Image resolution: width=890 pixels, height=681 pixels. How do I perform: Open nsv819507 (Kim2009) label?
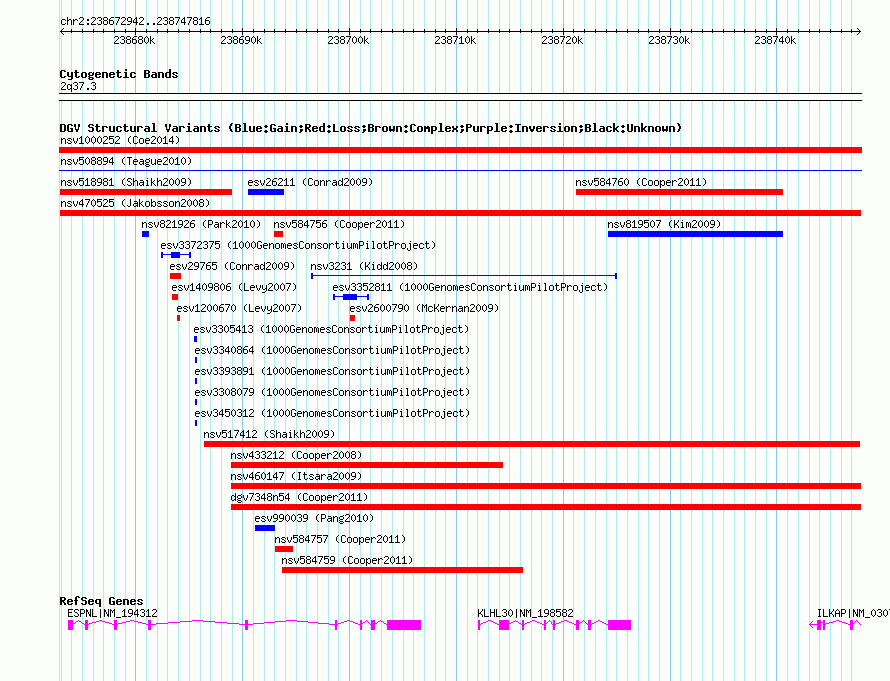(664, 224)
